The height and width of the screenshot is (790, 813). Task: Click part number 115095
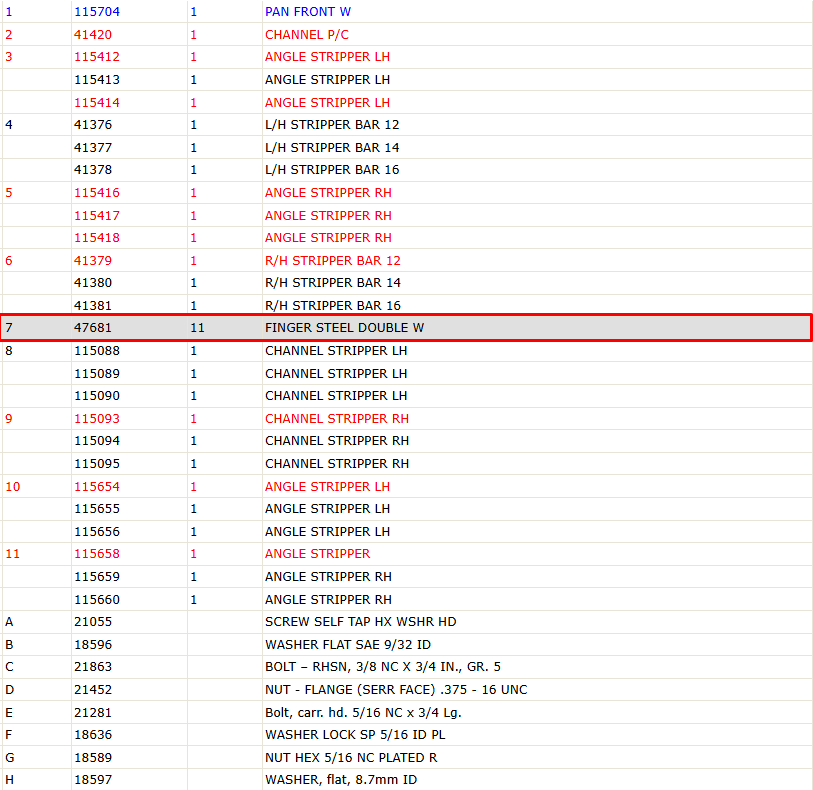click(97, 464)
